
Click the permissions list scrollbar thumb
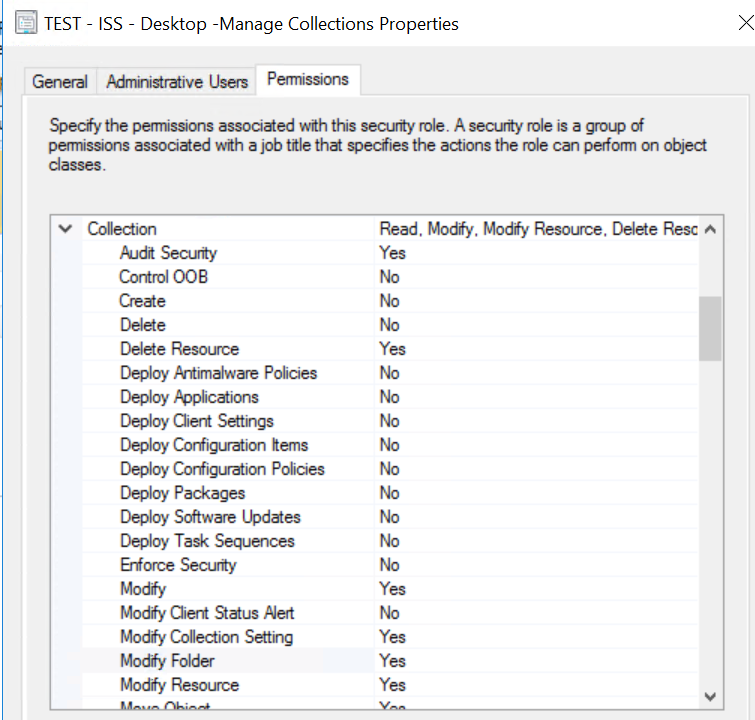(x=710, y=328)
